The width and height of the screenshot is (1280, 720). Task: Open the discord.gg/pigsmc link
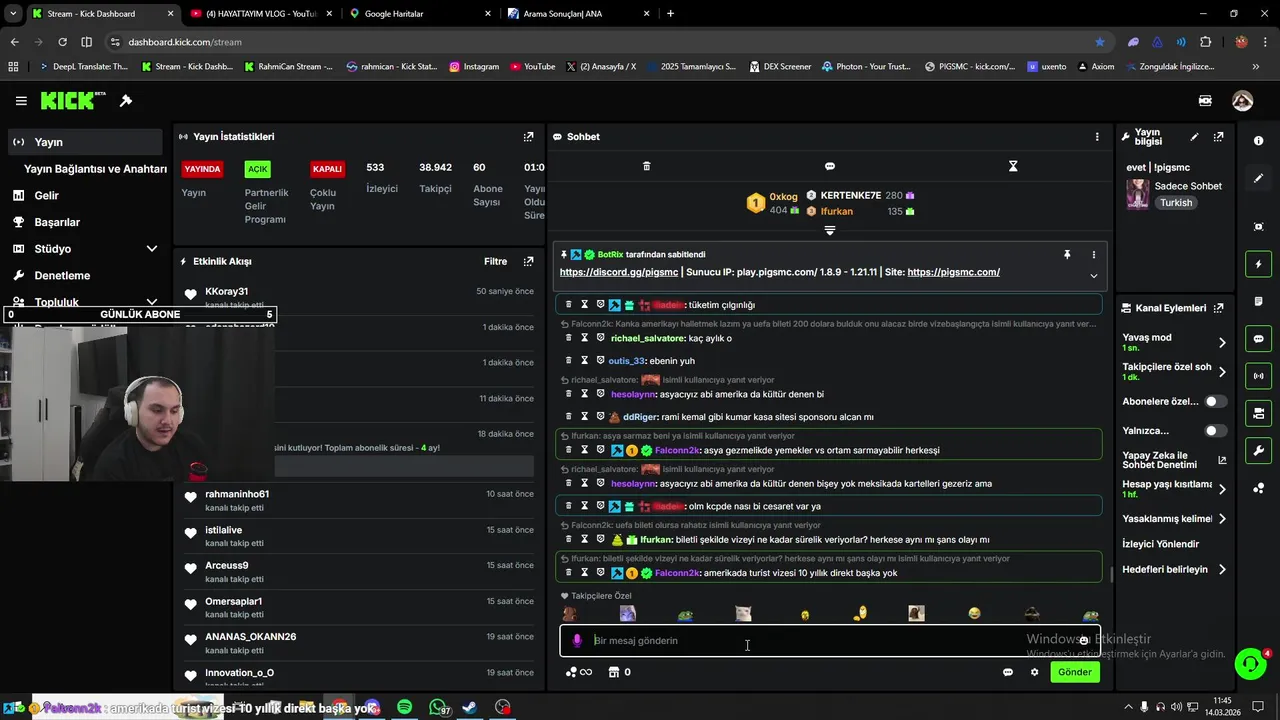point(619,272)
